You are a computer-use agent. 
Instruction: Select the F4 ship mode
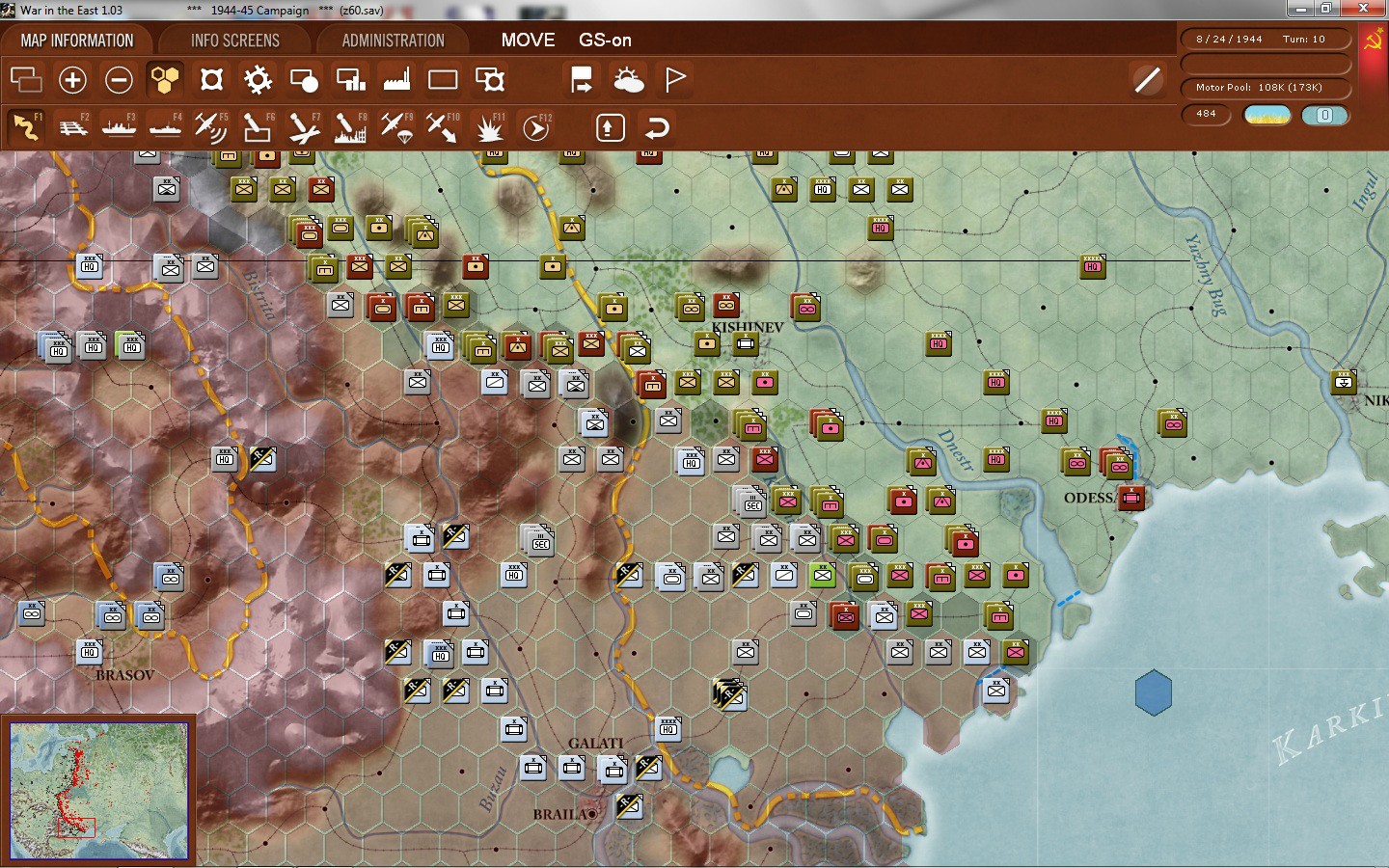point(166,126)
